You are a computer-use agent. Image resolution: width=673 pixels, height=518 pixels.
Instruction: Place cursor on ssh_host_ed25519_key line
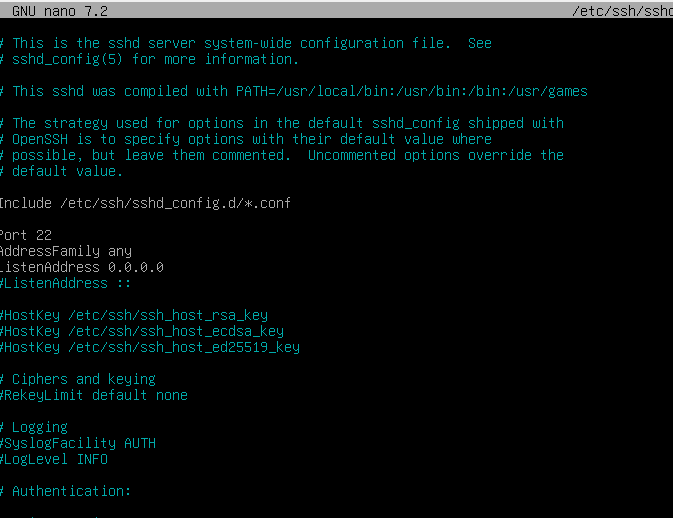pos(149,347)
